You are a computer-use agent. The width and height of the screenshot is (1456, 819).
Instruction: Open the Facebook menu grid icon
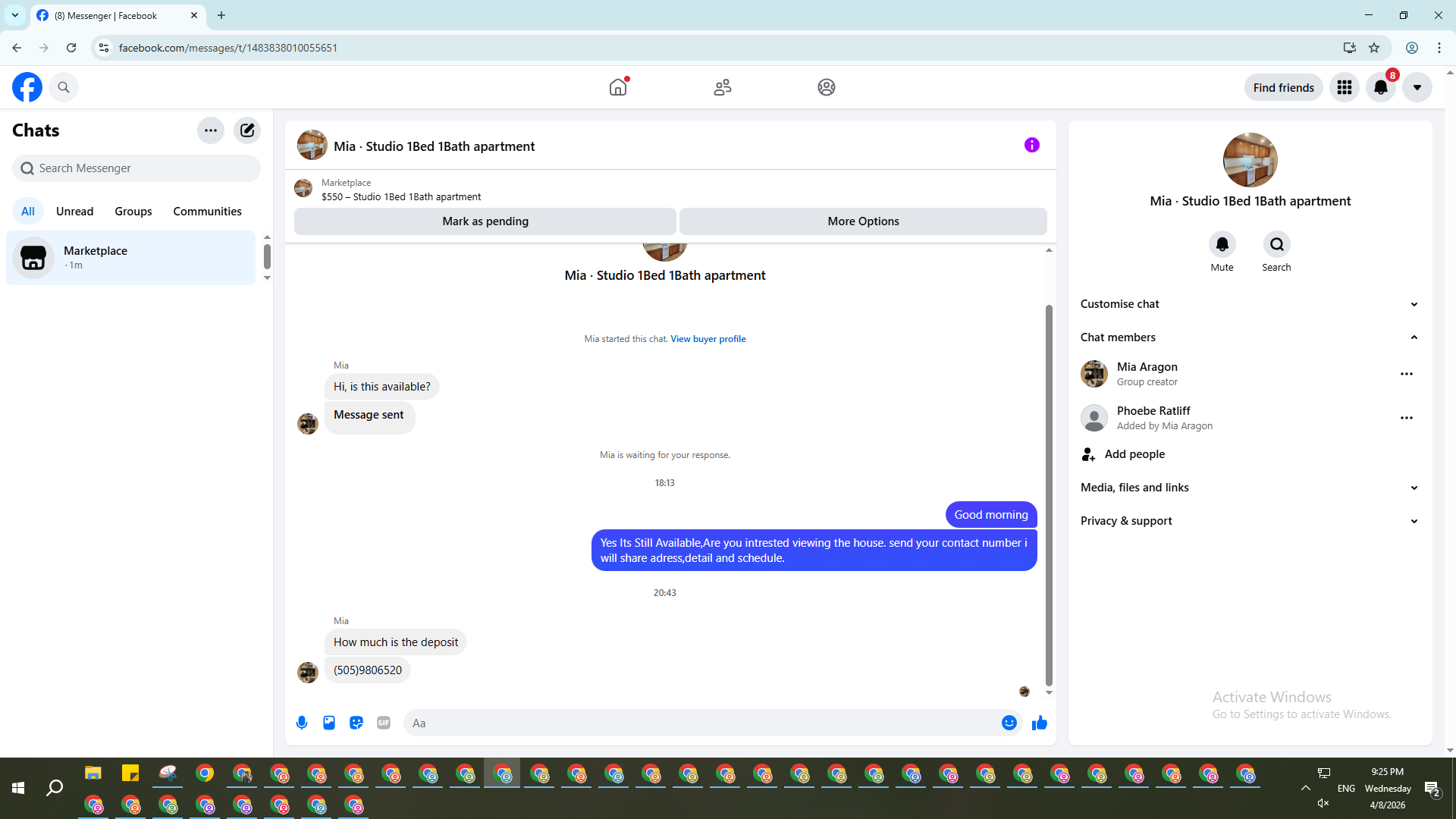pyautogui.click(x=1345, y=87)
